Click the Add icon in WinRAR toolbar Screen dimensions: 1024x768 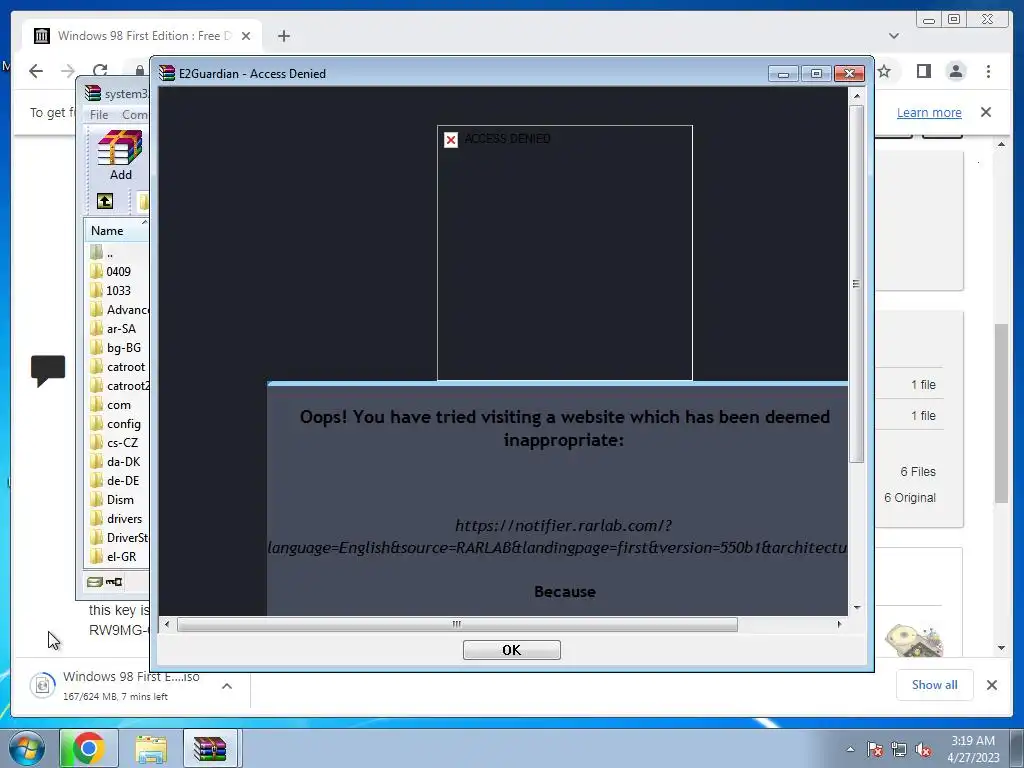pyautogui.click(x=120, y=155)
